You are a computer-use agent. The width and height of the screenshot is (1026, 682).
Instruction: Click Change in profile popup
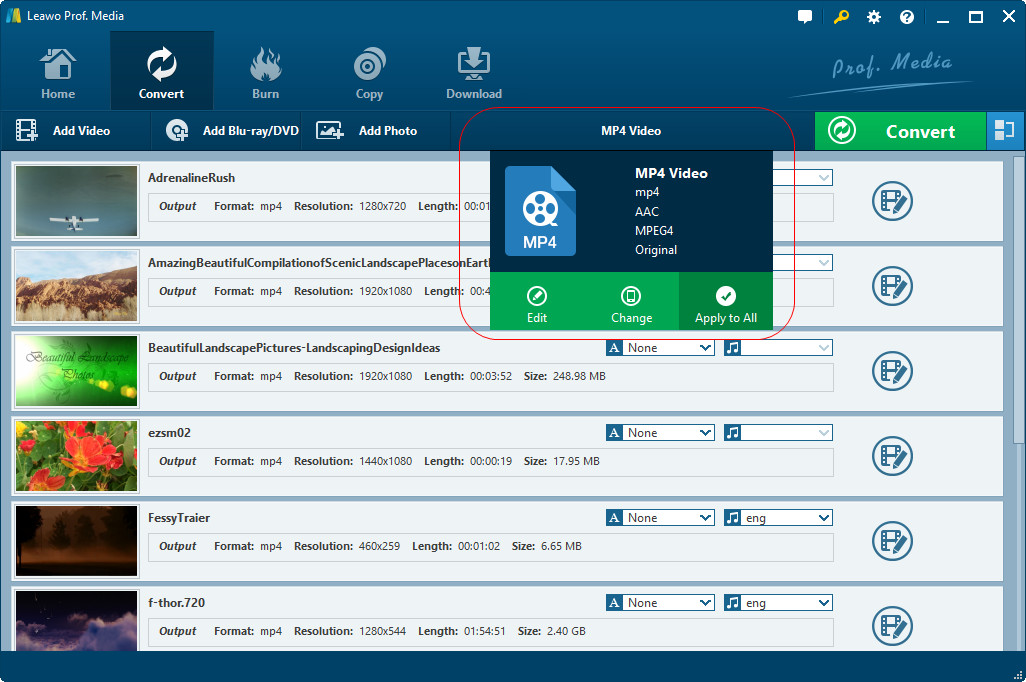(631, 304)
